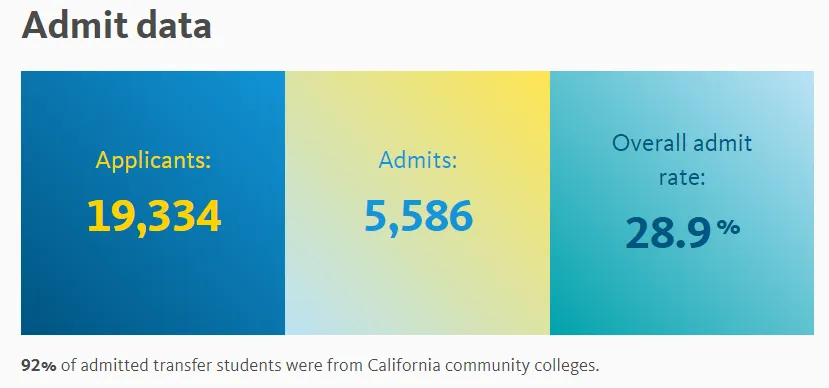This screenshot has height=388, width=829.
Task: Select the yellow Admits tile
Action: (x=418, y=203)
